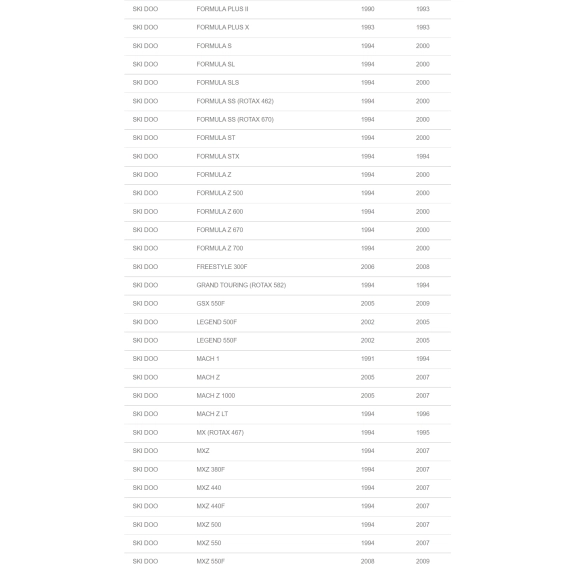Click the FORMULA Z 700 model name

click(220, 249)
